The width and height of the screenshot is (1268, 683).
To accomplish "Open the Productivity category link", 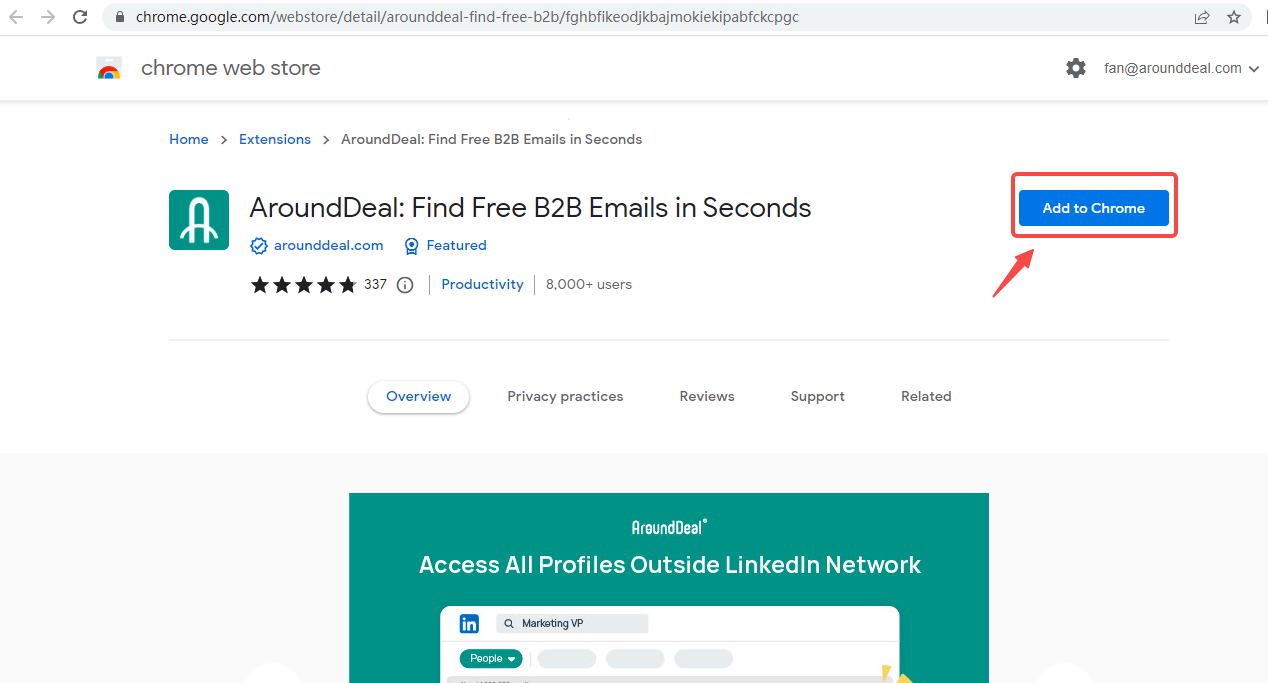I will [482, 285].
